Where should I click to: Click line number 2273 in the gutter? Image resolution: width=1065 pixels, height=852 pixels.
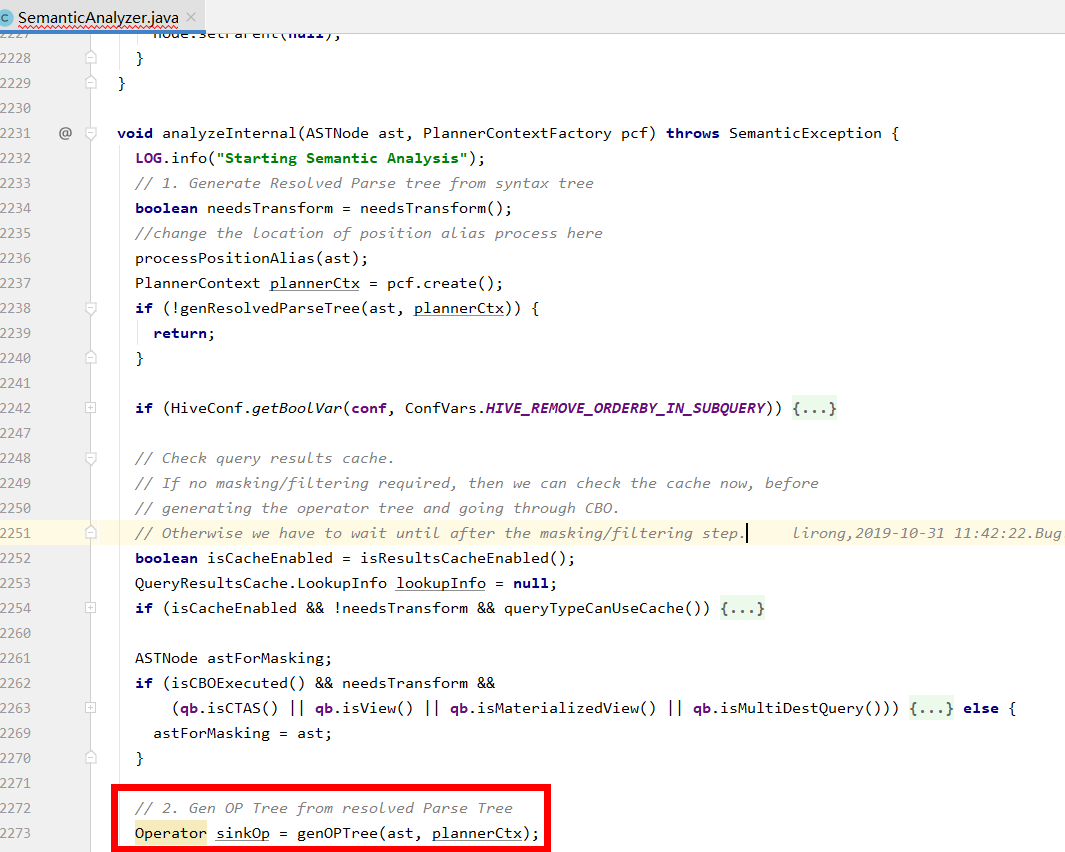(16, 833)
